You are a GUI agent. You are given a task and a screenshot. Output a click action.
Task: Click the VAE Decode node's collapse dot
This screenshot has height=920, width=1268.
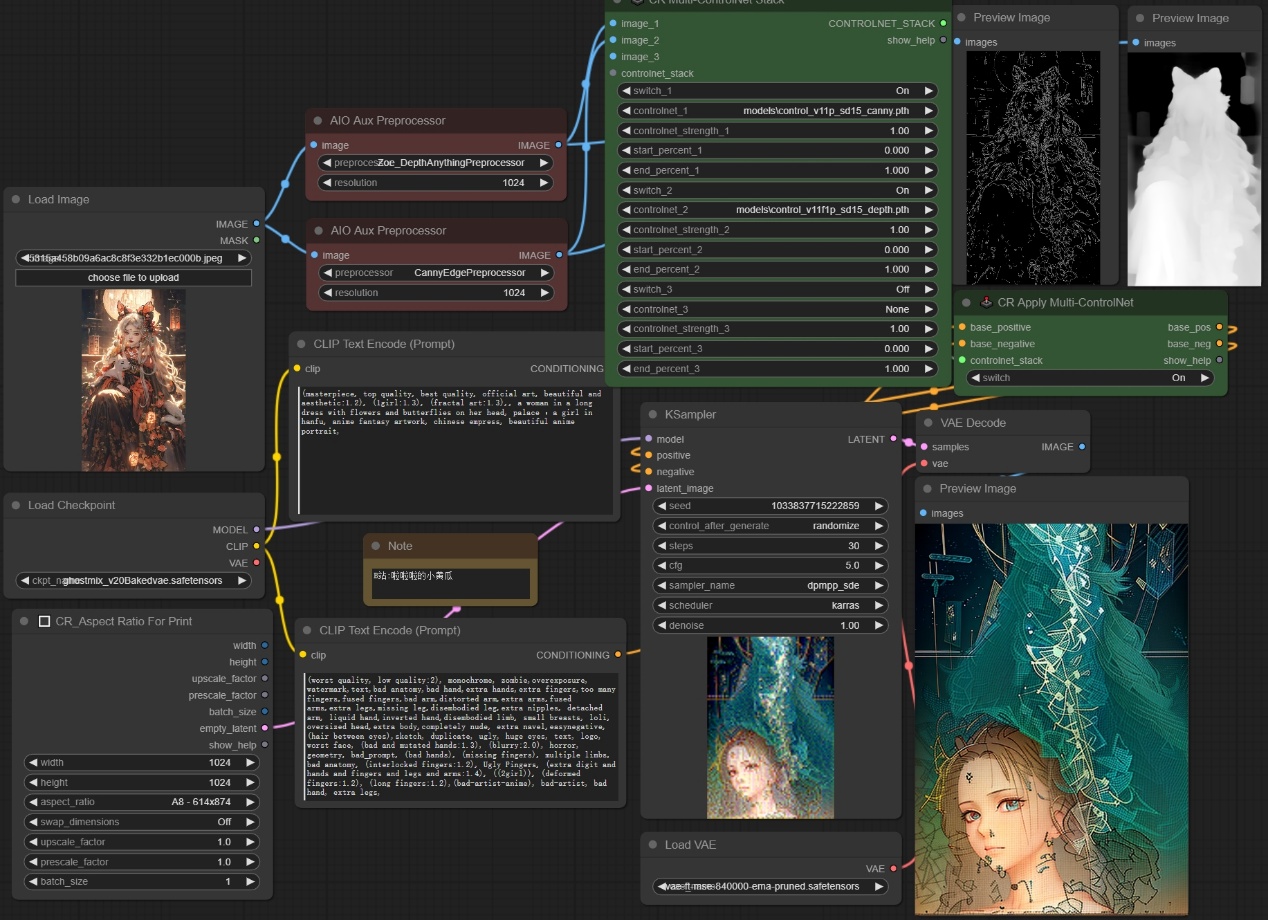(x=928, y=423)
